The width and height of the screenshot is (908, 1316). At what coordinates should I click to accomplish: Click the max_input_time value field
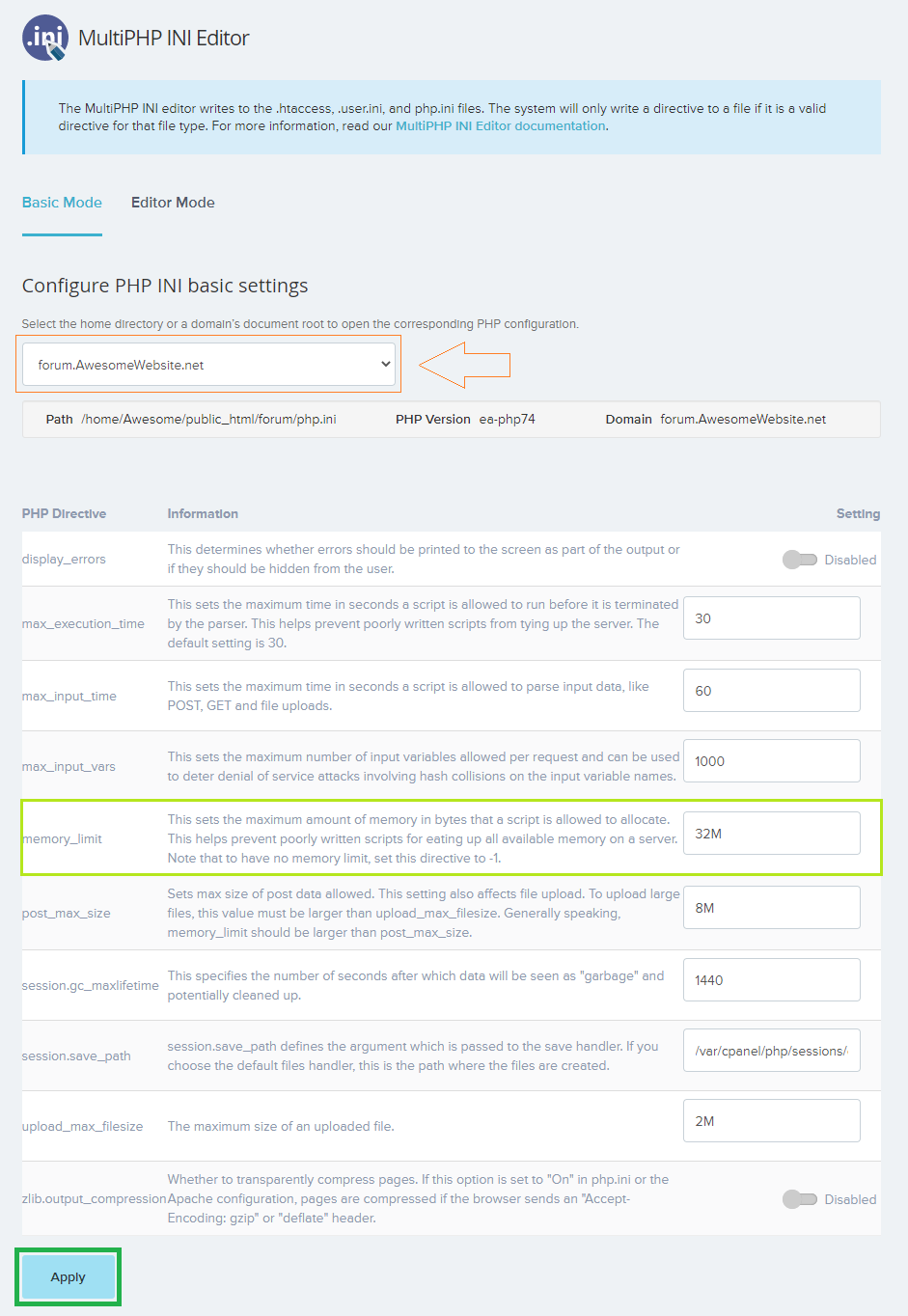771,691
